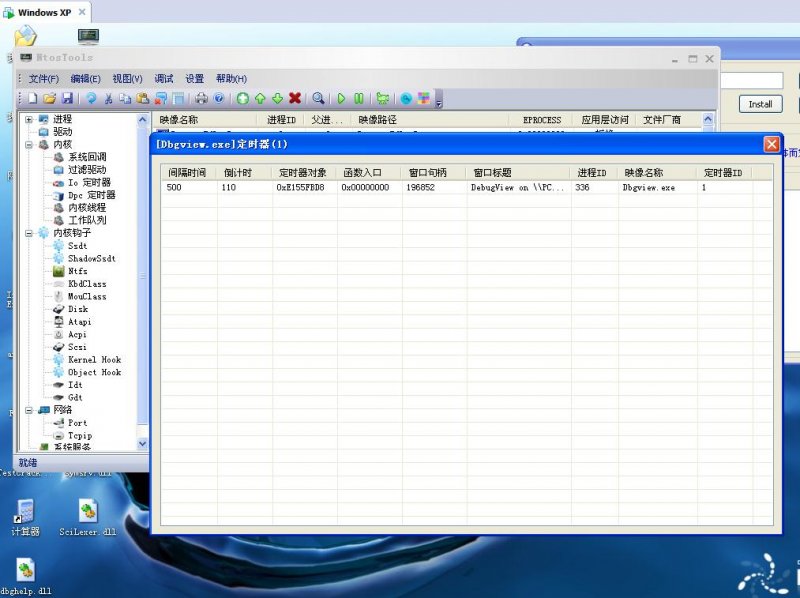
Task: Collapse the 网络 tree node
Action: 29,410
